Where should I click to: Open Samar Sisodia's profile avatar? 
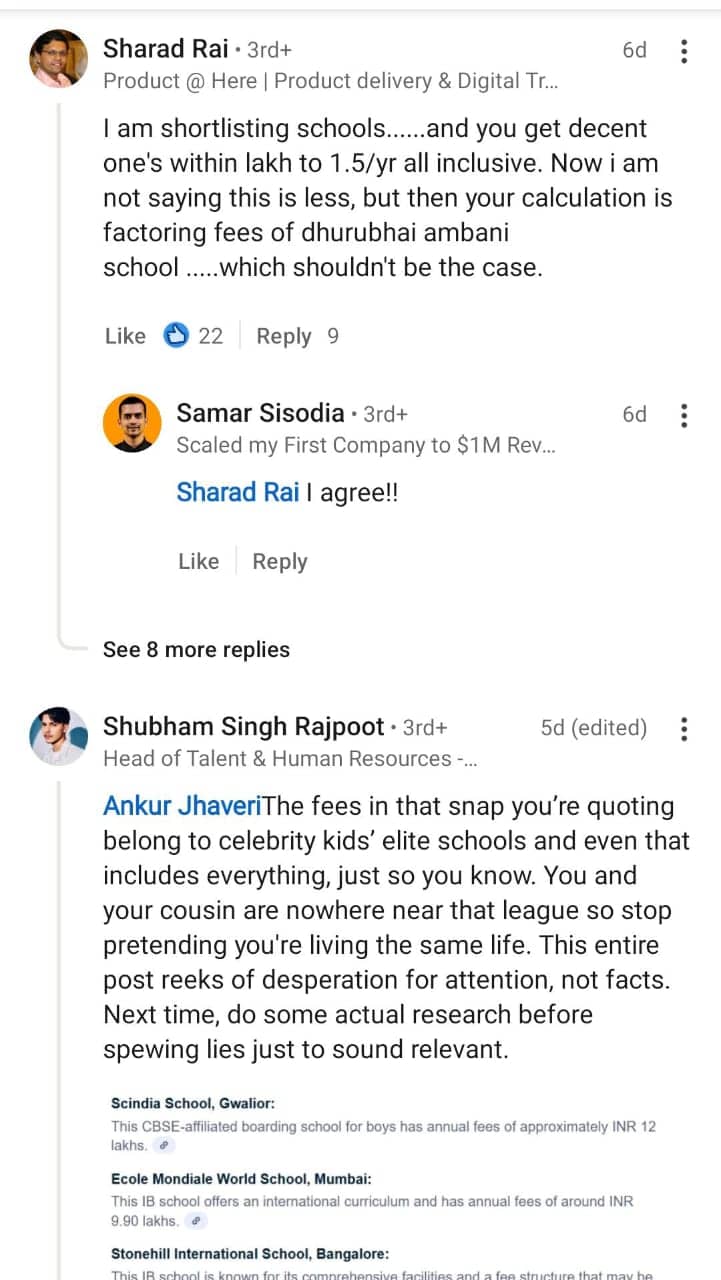coord(132,423)
